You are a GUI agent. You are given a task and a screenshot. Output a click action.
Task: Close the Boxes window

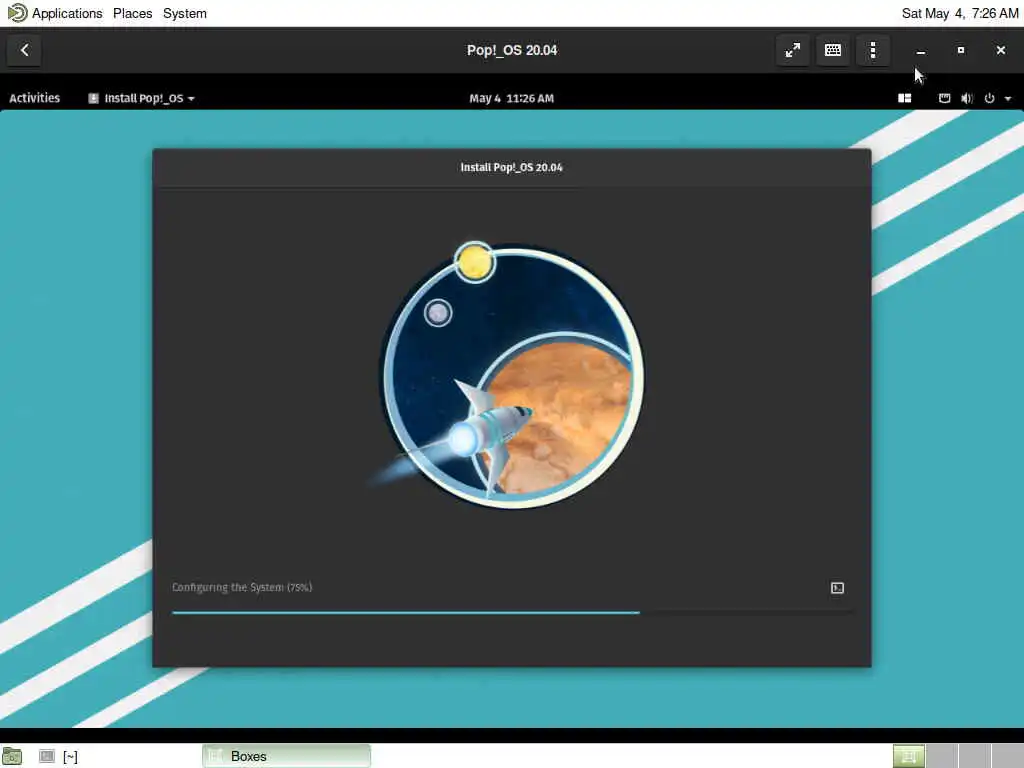point(1000,50)
